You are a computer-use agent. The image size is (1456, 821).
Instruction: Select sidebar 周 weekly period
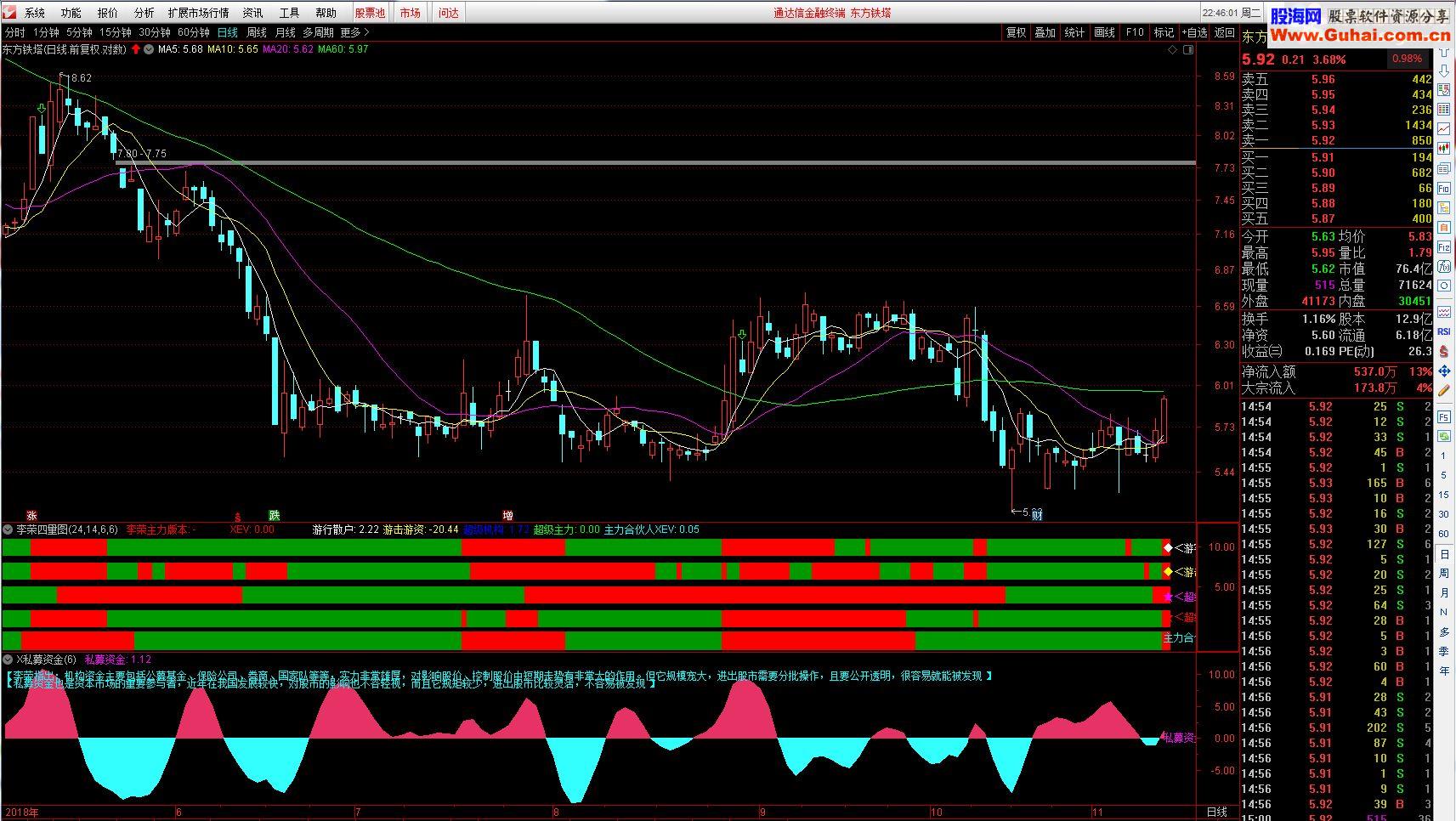(x=1443, y=574)
